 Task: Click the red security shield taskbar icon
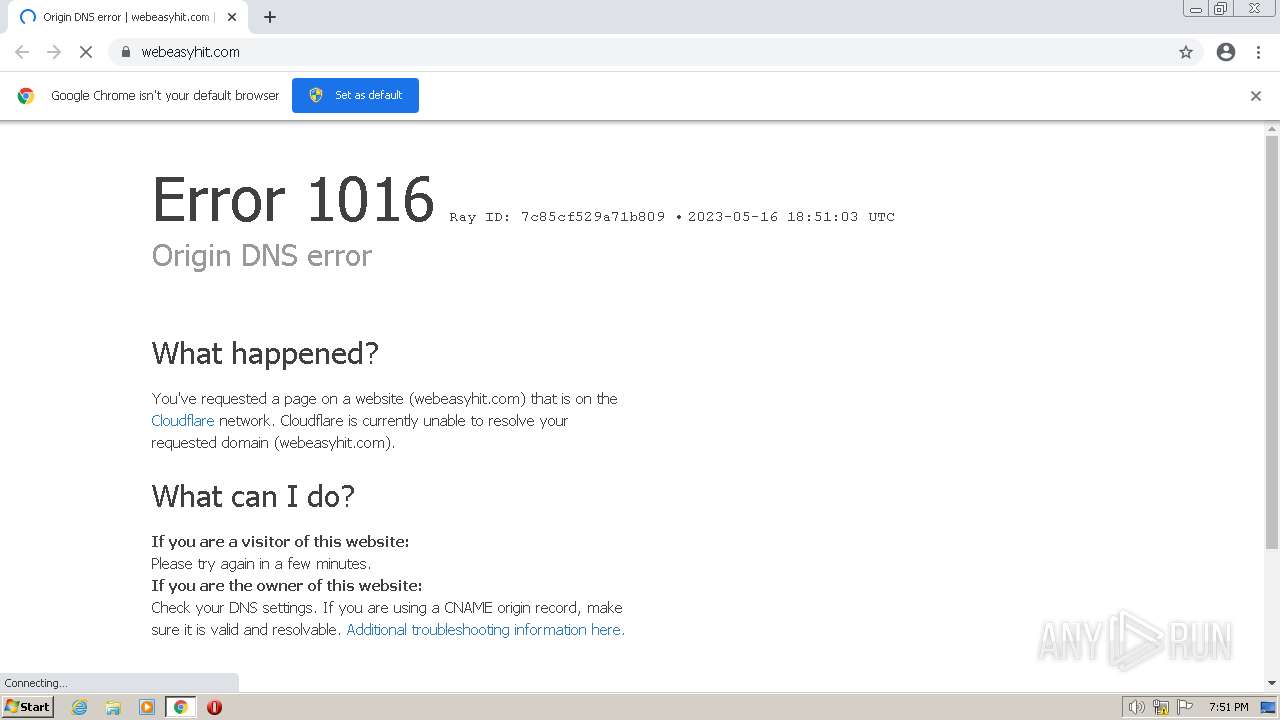click(x=214, y=707)
